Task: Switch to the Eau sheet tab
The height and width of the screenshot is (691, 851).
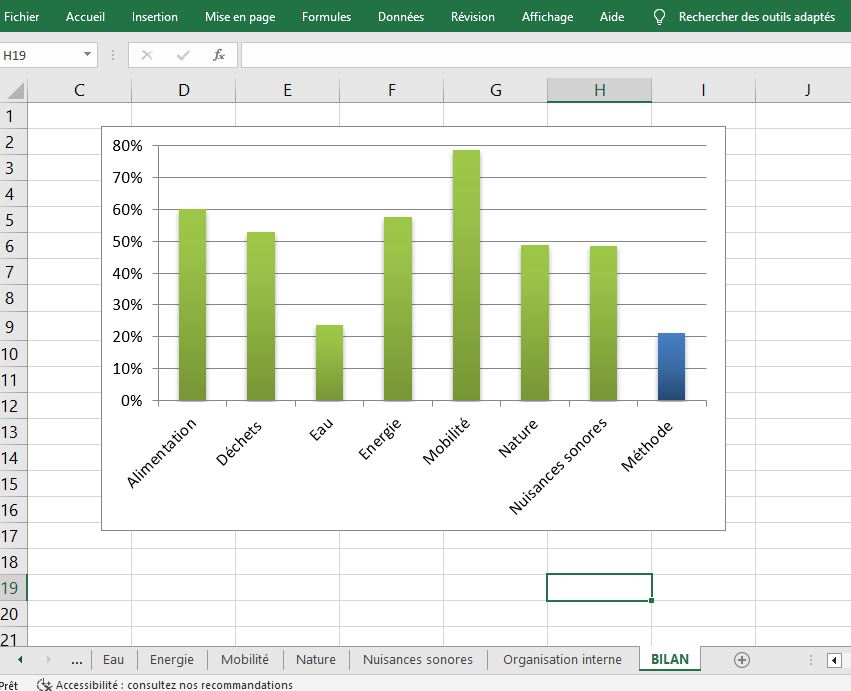Action: pyautogui.click(x=113, y=660)
